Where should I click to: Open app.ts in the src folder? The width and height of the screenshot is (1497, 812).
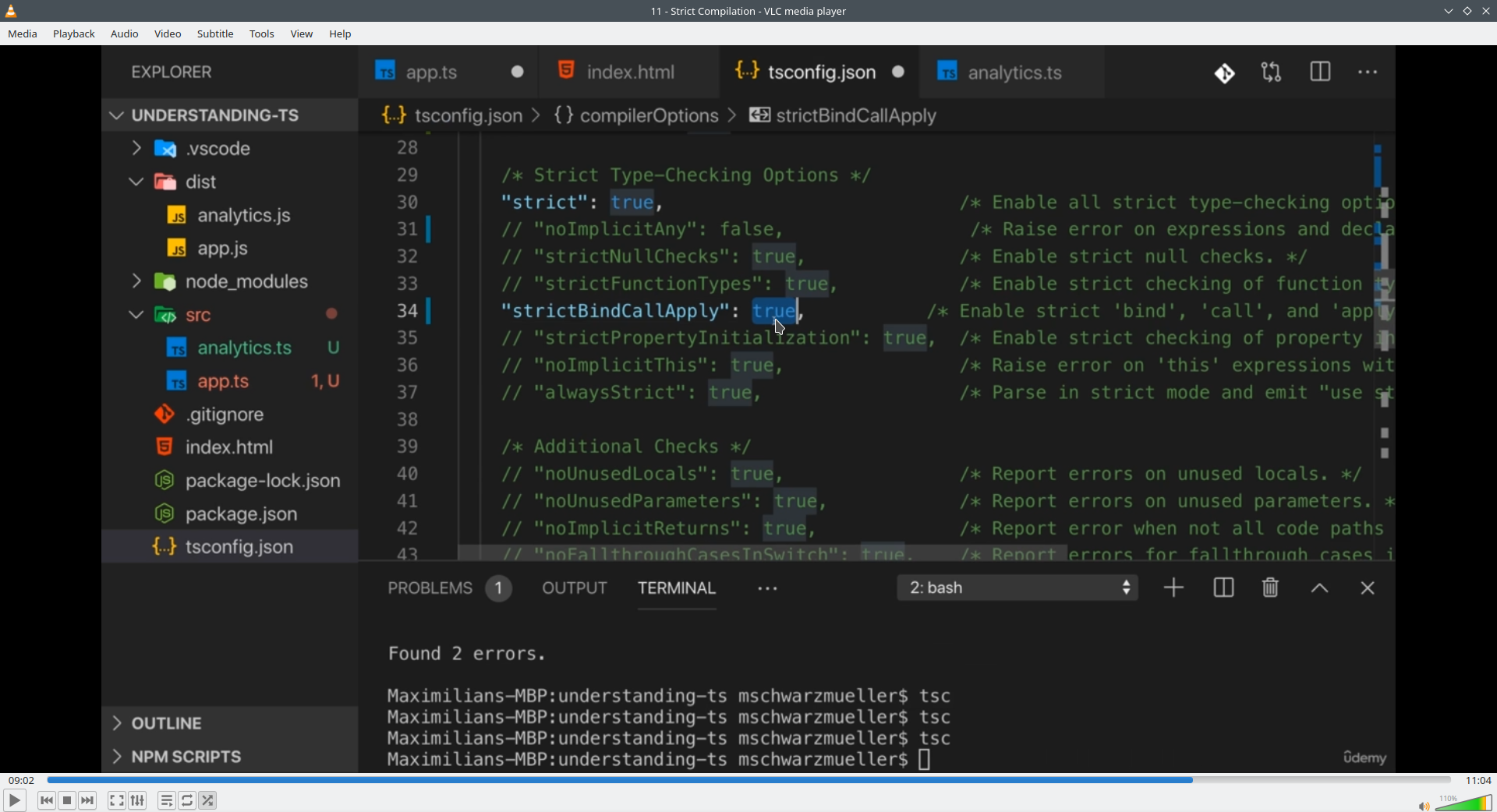coord(229,382)
